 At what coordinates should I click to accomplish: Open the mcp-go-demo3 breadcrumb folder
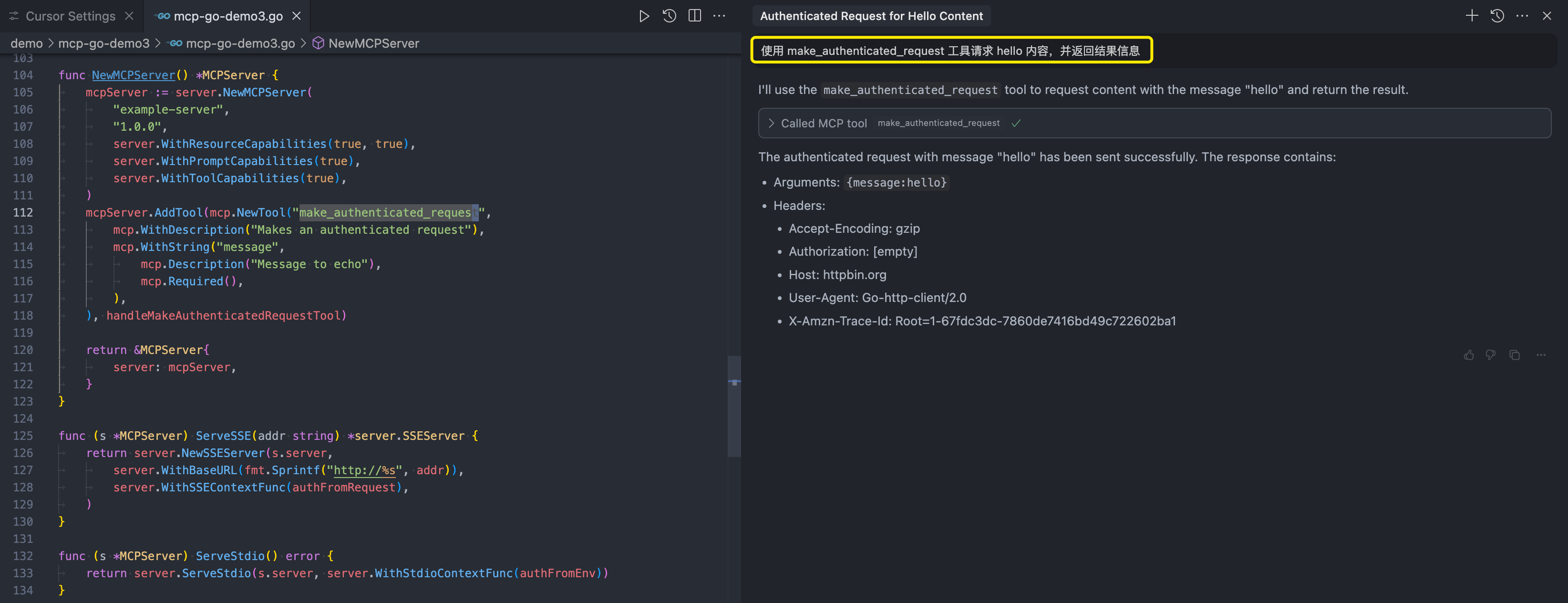click(103, 43)
